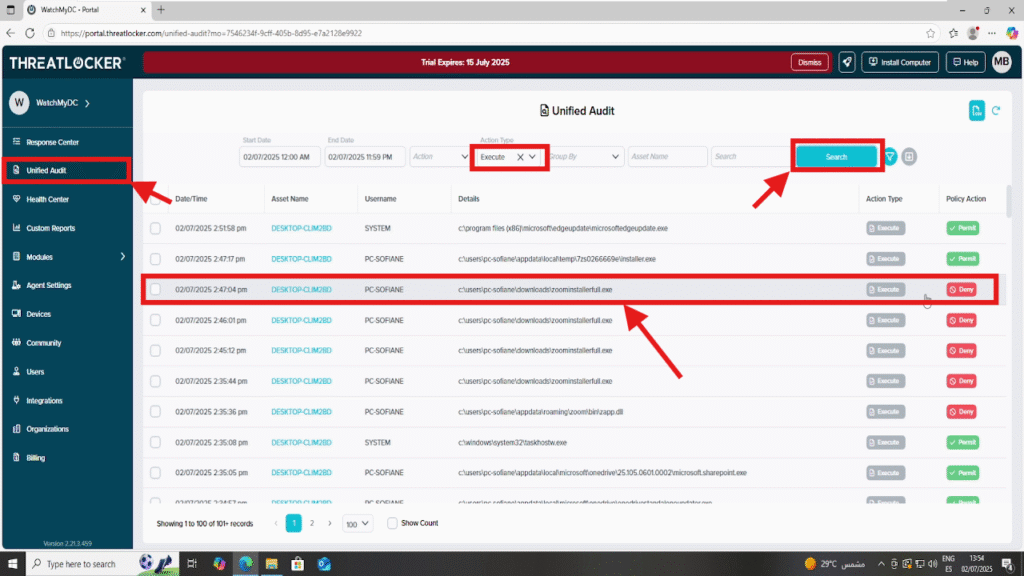The image size is (1024, 576).
Task: Open Windows Start menu
Action: (x=12, y=564)
